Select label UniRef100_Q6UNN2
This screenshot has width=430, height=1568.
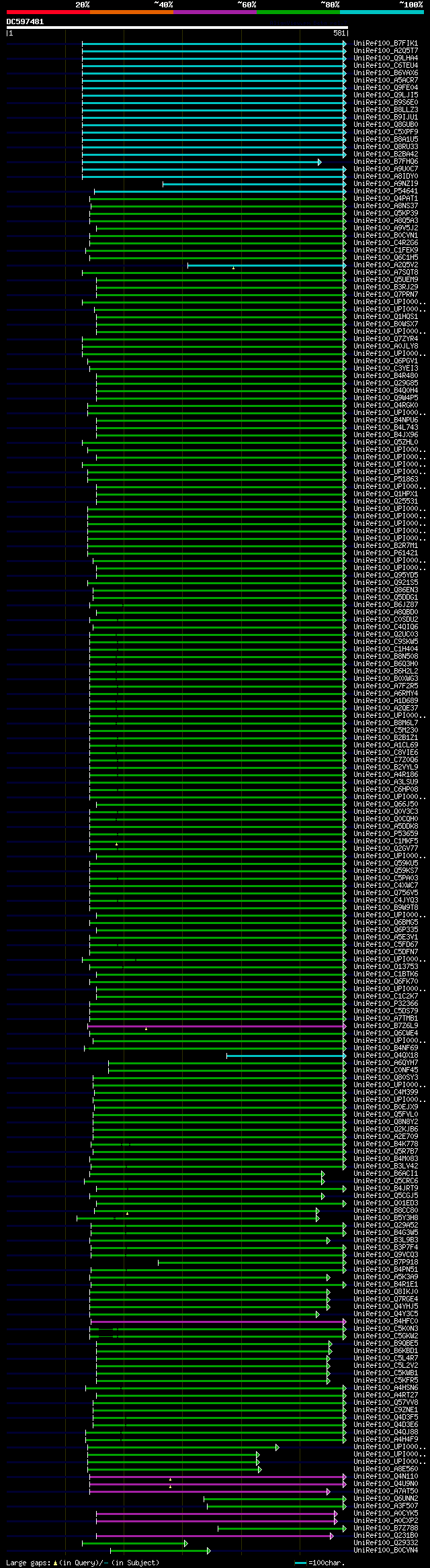pyautogui.click(x=386, y=1499)
